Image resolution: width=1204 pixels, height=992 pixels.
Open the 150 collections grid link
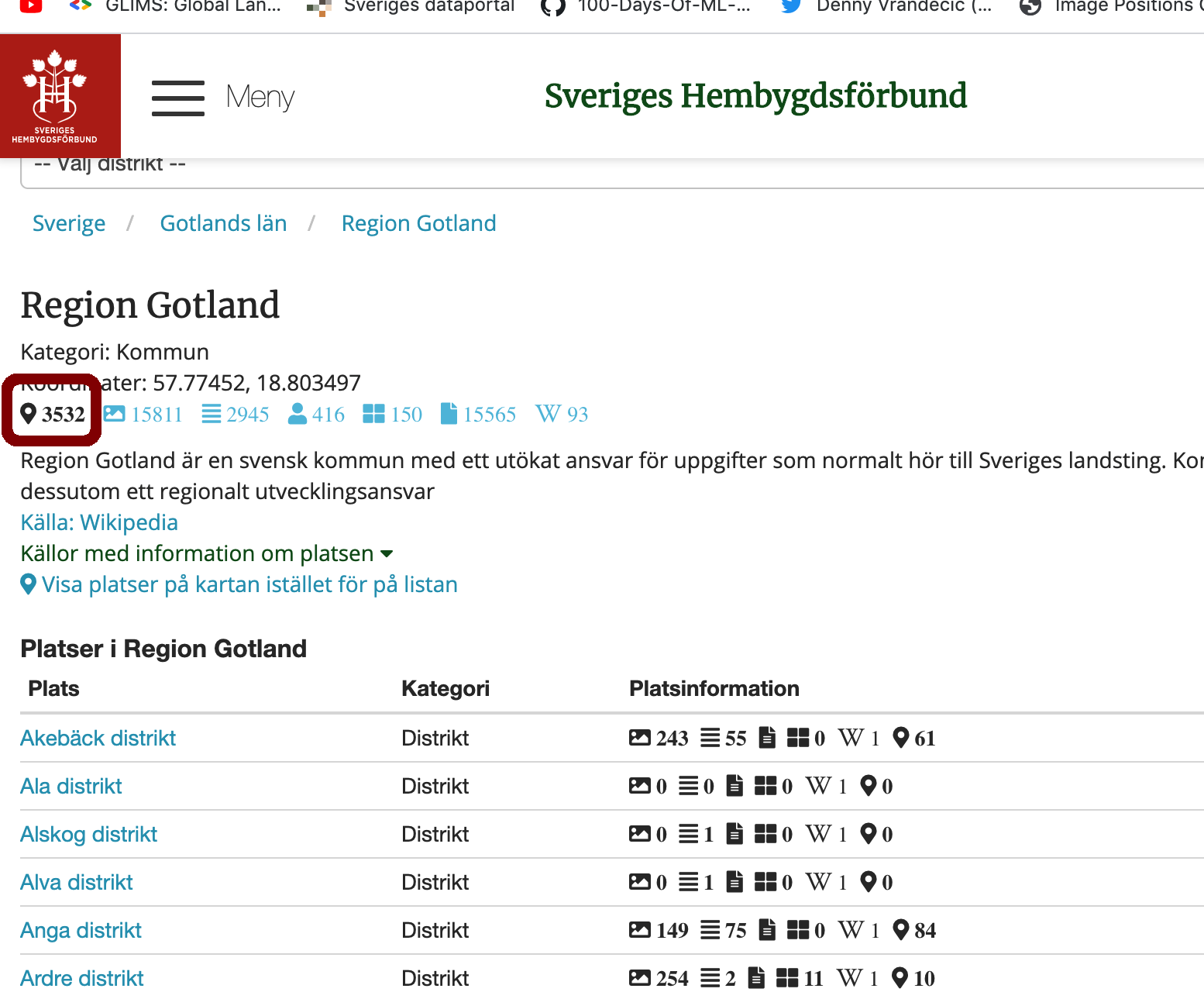[x=393, y=414]
